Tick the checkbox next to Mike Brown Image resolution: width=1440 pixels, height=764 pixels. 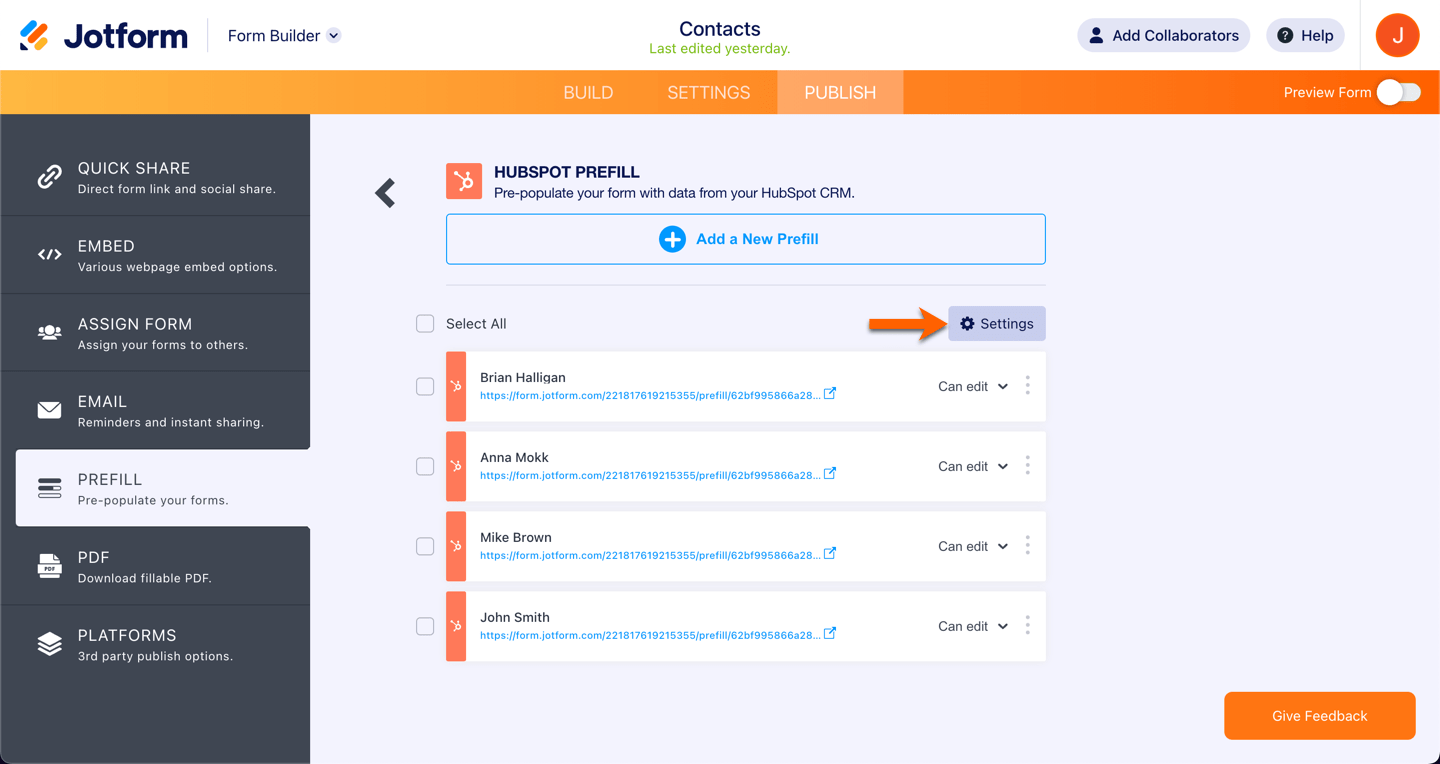point(425,546)
